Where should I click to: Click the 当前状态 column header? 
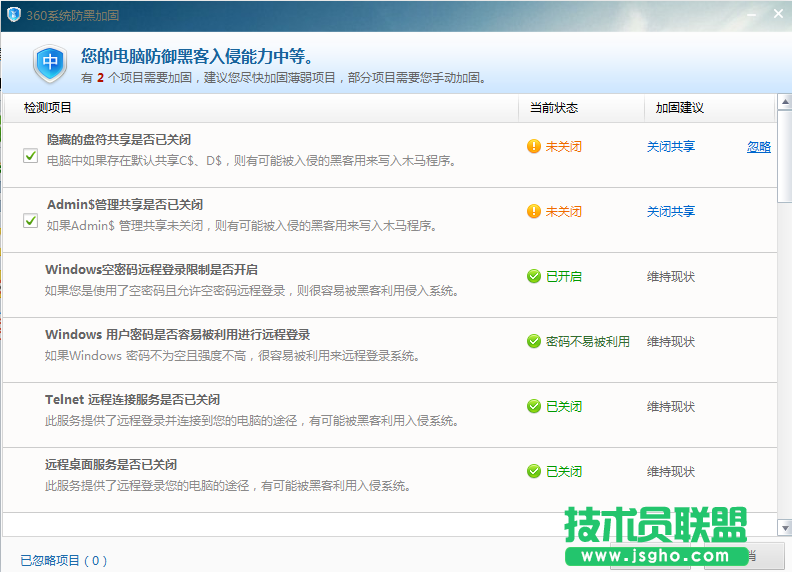[x=553, y=108]
